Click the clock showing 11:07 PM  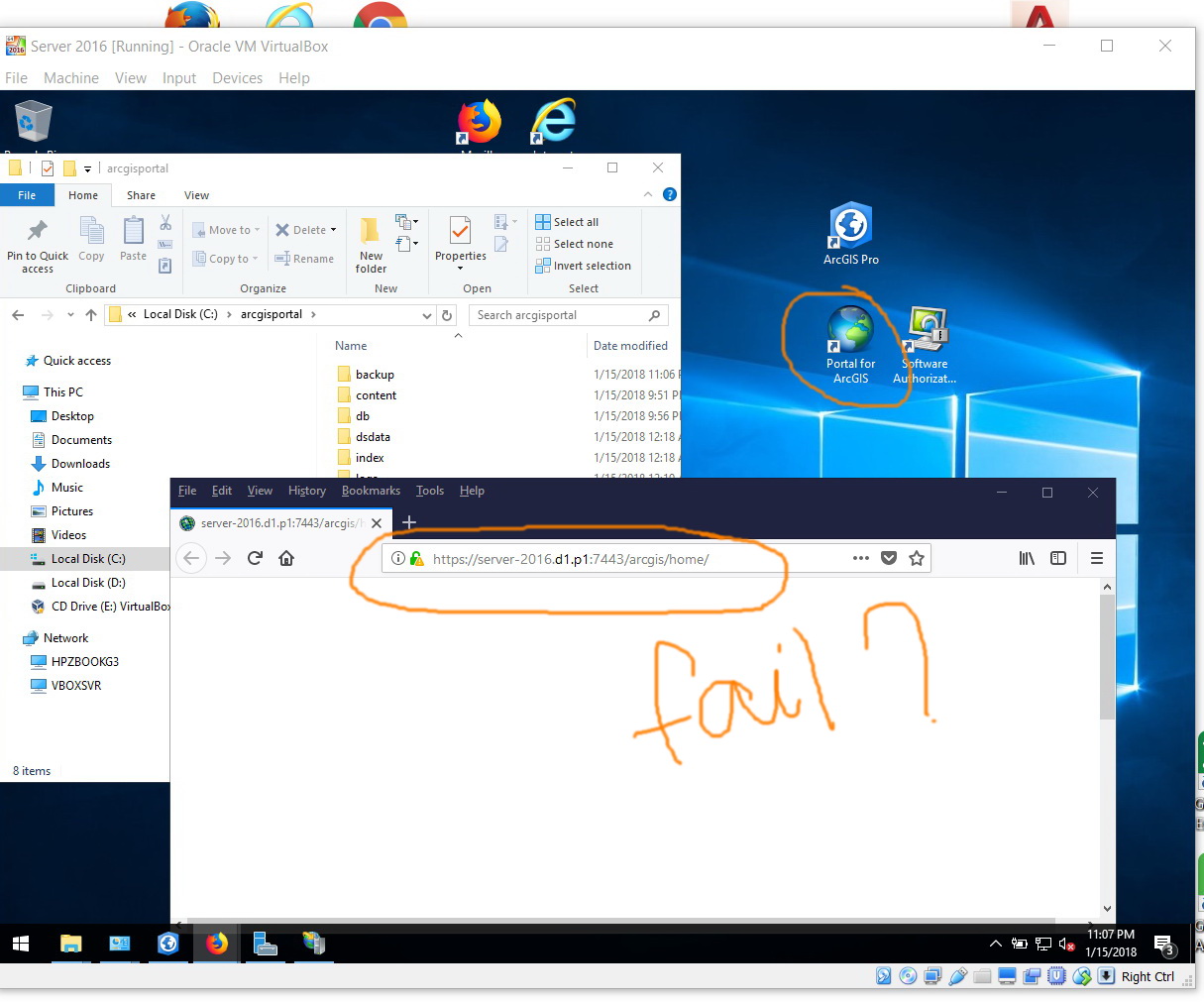point(1111,935)
